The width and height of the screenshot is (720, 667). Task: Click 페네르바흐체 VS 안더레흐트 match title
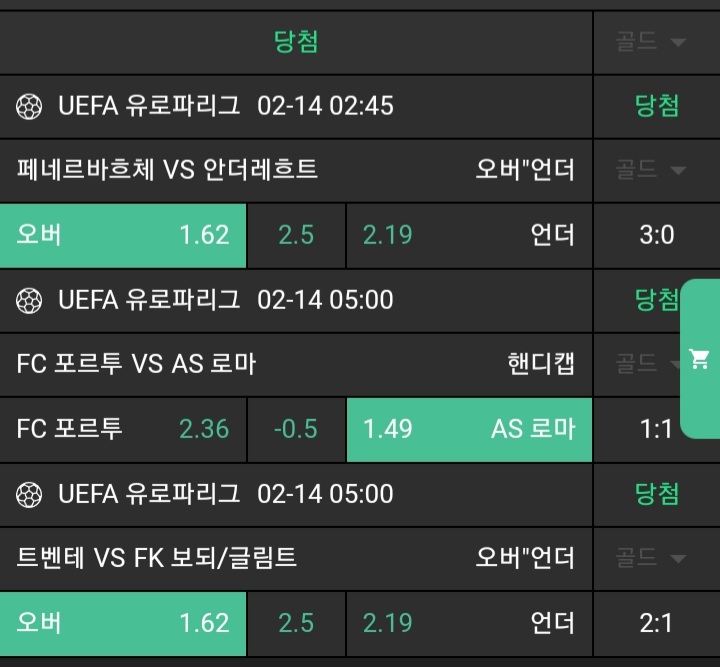coord(168,170)
